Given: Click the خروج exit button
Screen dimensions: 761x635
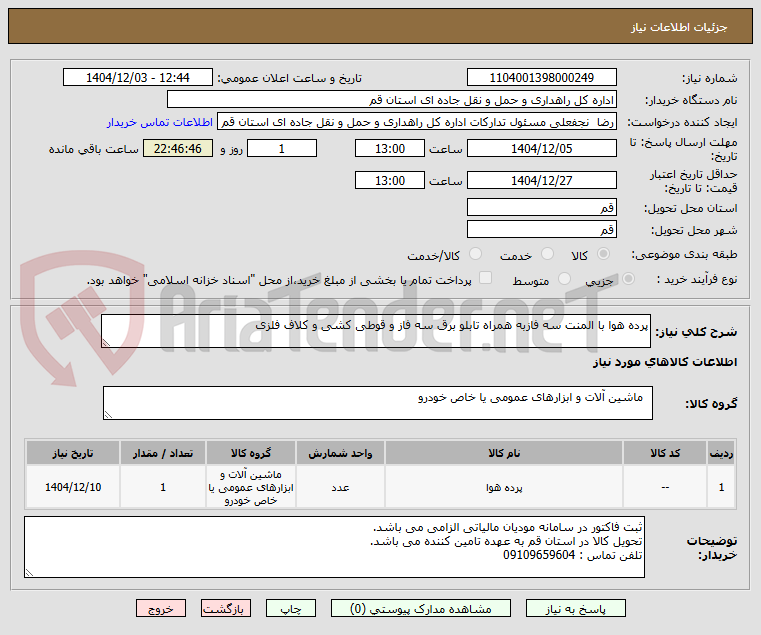Looking at the screenshot, I should coord(161,608).
